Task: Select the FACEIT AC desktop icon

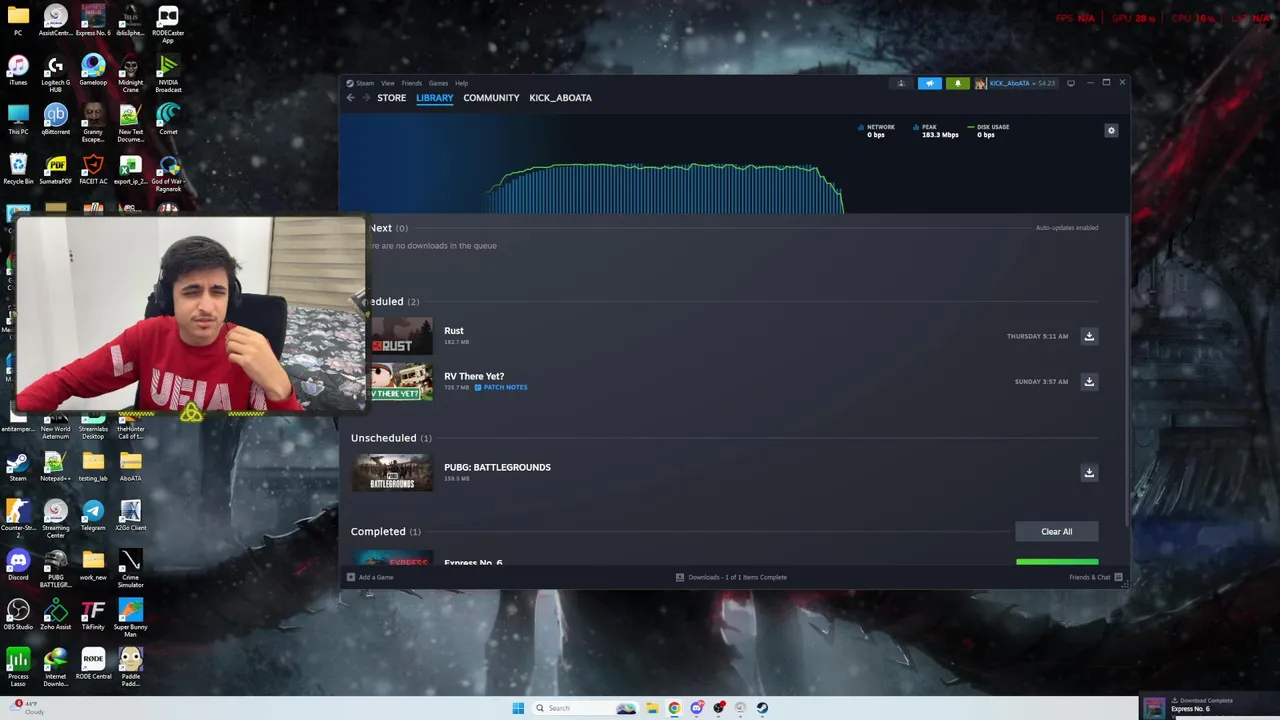Action: click(93, 169)
